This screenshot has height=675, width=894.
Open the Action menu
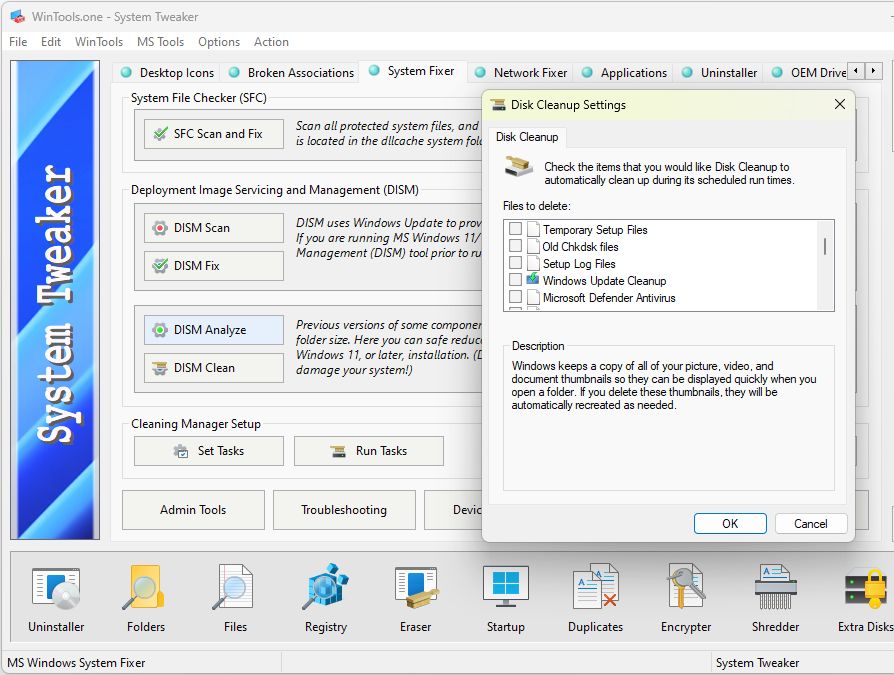coord(271,42)
